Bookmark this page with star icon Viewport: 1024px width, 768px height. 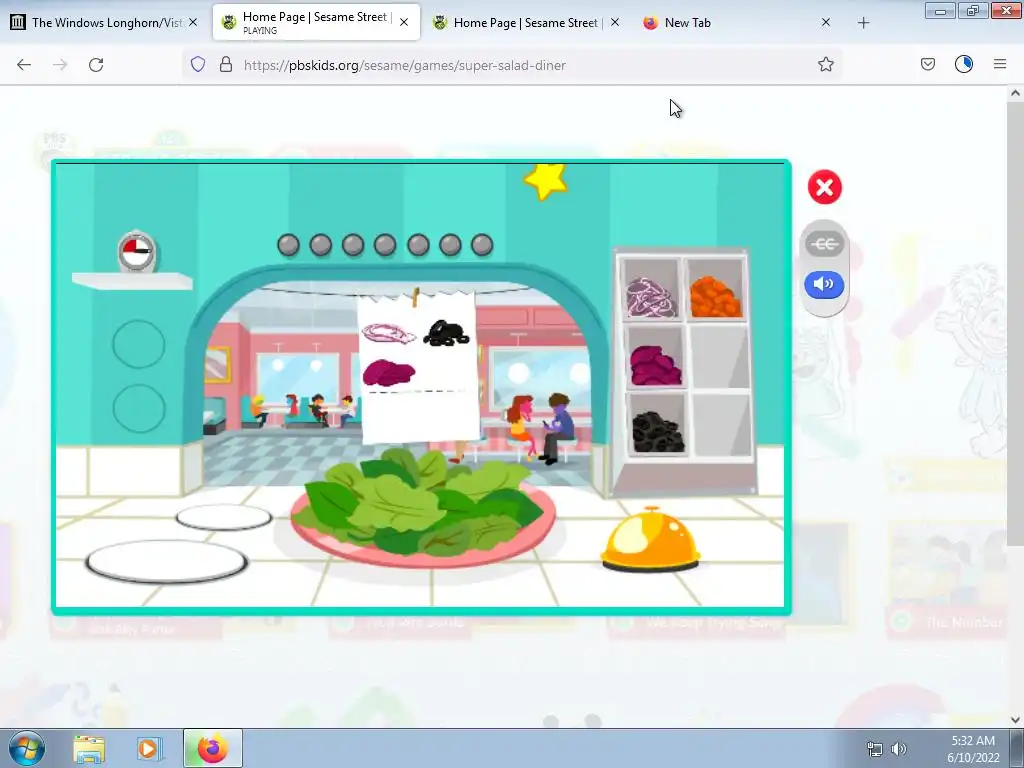(x=825, y=65)
